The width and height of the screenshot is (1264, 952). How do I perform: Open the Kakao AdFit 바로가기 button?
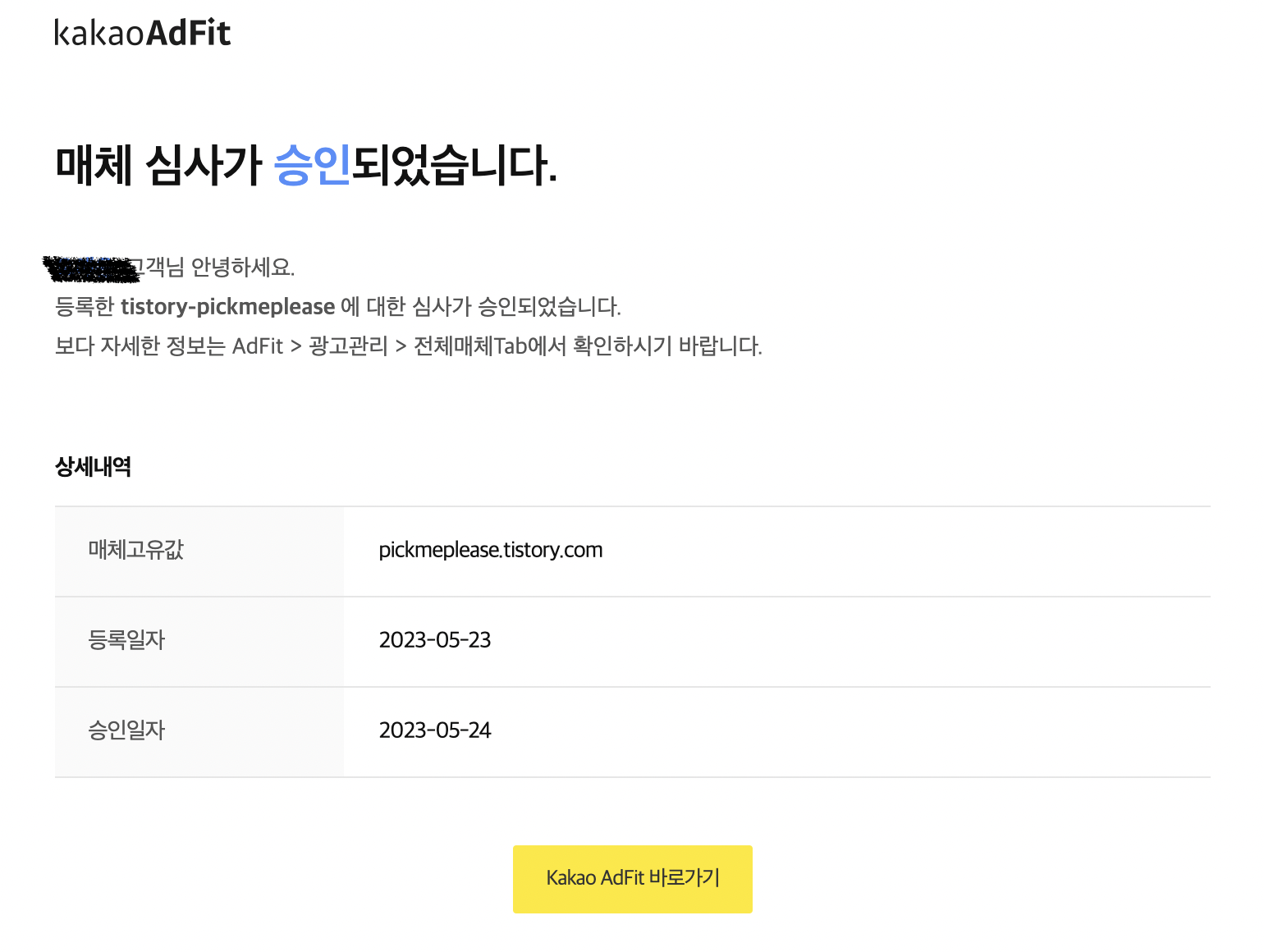(x=632, y=879)
